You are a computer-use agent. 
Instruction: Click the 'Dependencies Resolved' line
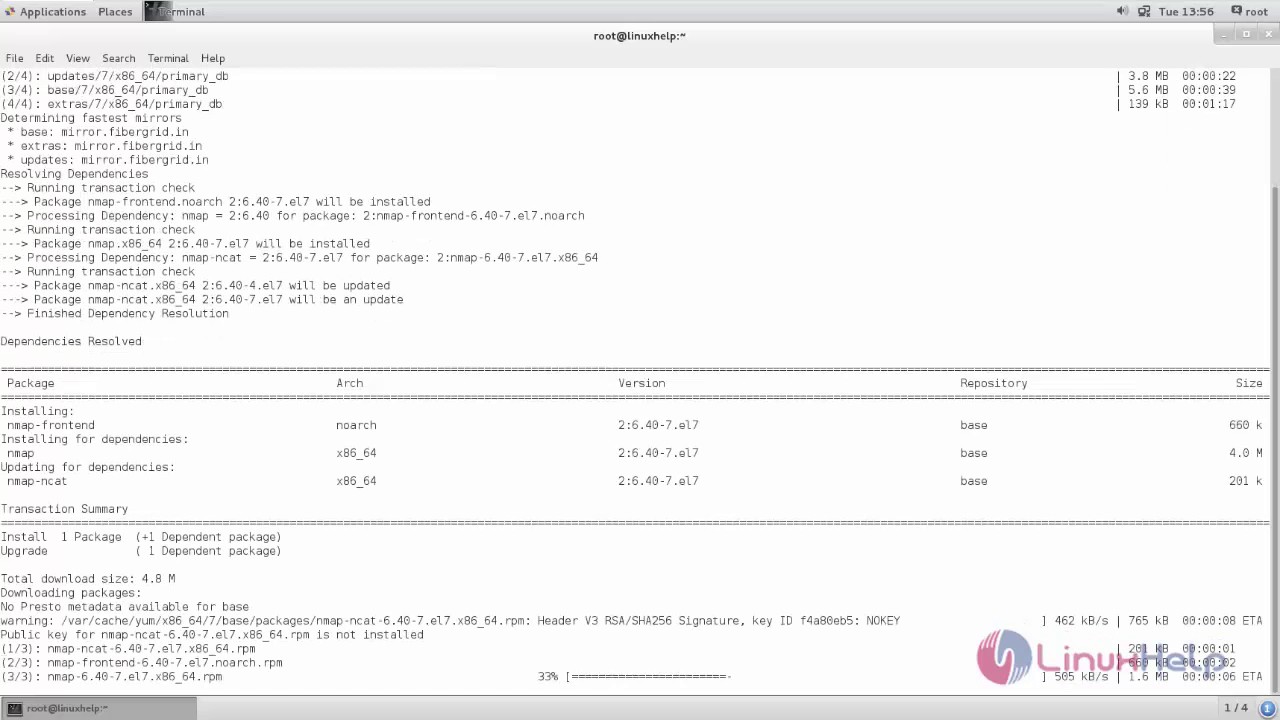pyautogui.click(x=71, y=341)
